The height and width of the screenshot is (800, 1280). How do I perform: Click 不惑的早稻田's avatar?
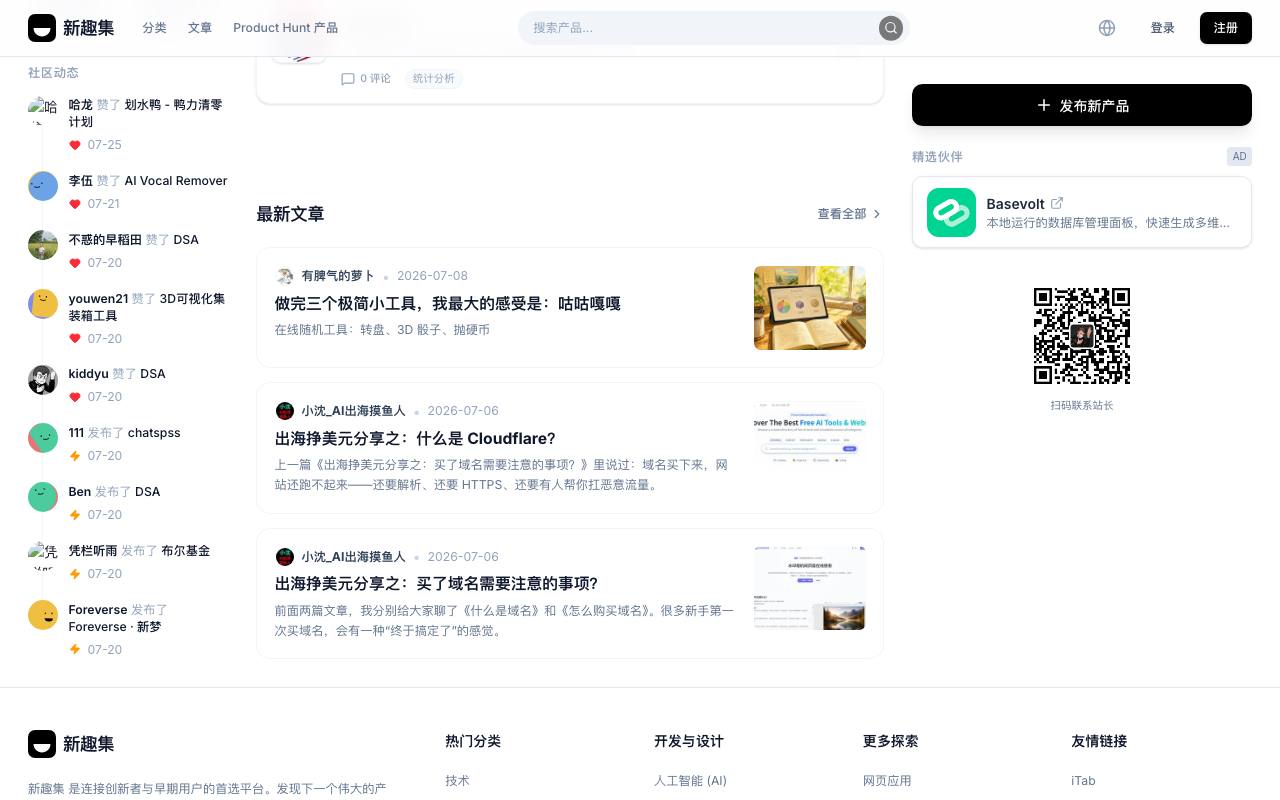(x=43, y=245)
